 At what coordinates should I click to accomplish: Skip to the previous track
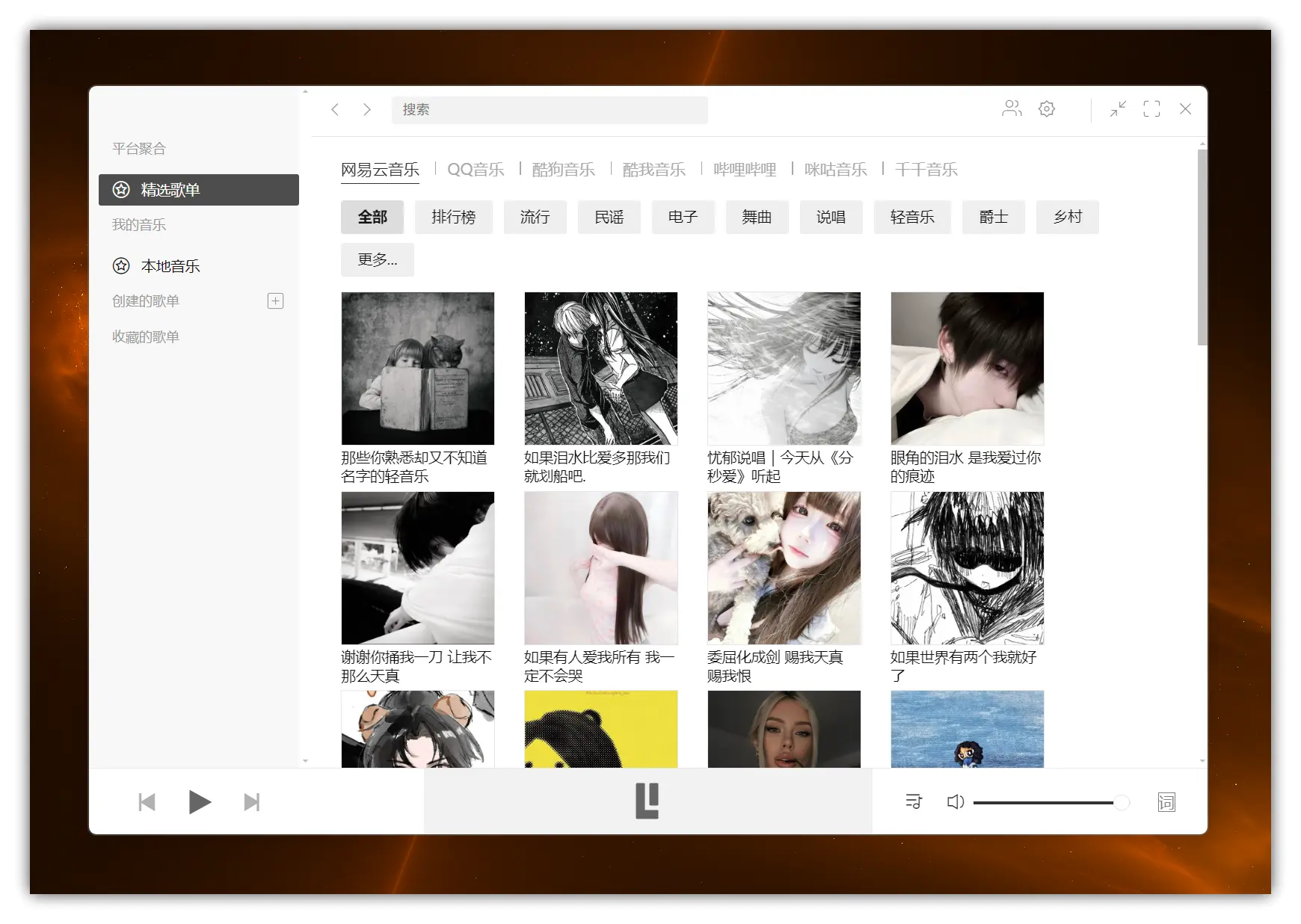(x=147, y=802)
